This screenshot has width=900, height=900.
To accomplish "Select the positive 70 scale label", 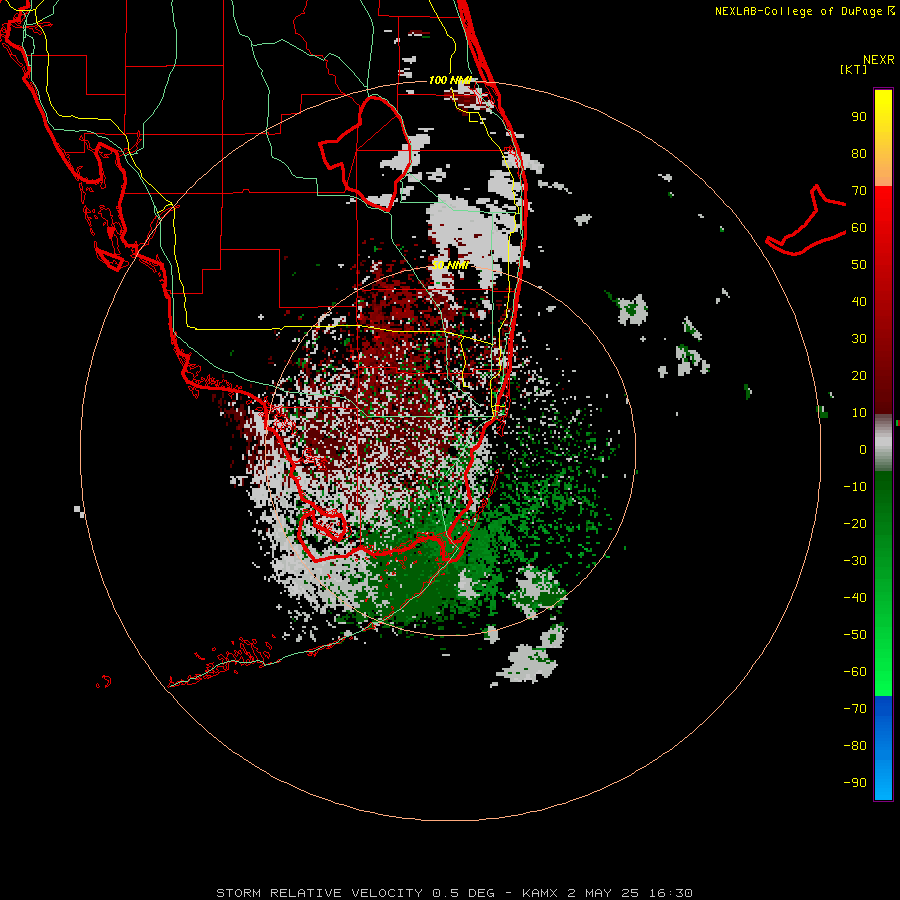I will click(859, 191).
